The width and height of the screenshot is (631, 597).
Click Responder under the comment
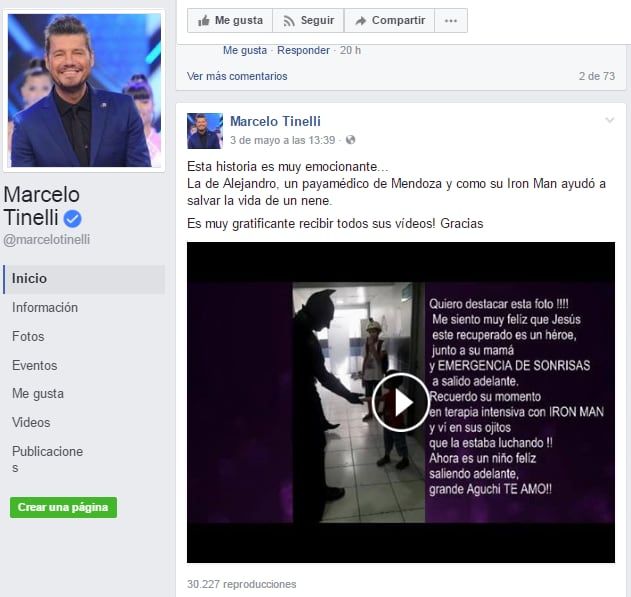(303, 50)
